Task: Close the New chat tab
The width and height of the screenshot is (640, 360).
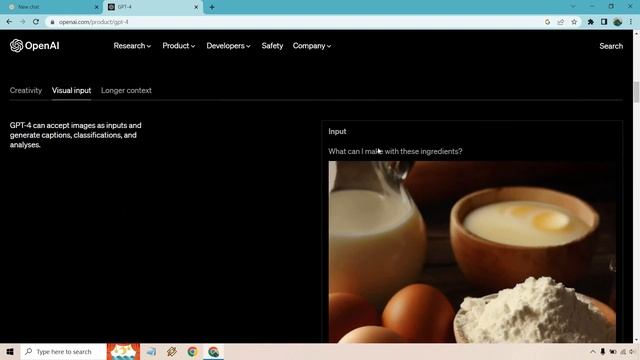Action: (97, 7)
